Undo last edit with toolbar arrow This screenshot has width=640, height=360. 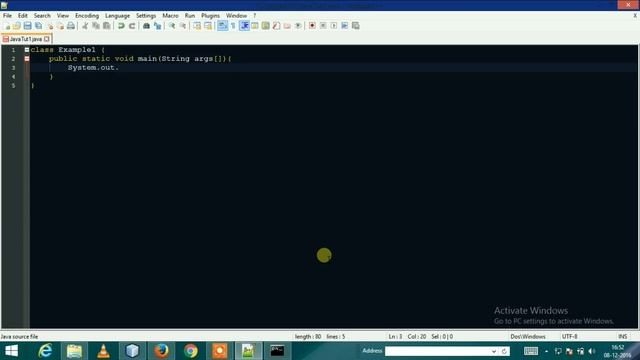click(121, 26)
